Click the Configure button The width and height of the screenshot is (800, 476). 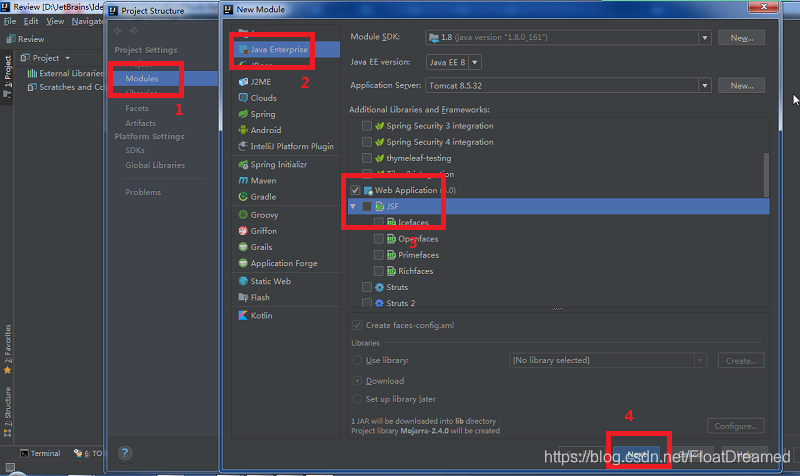(x=735, y=426)
